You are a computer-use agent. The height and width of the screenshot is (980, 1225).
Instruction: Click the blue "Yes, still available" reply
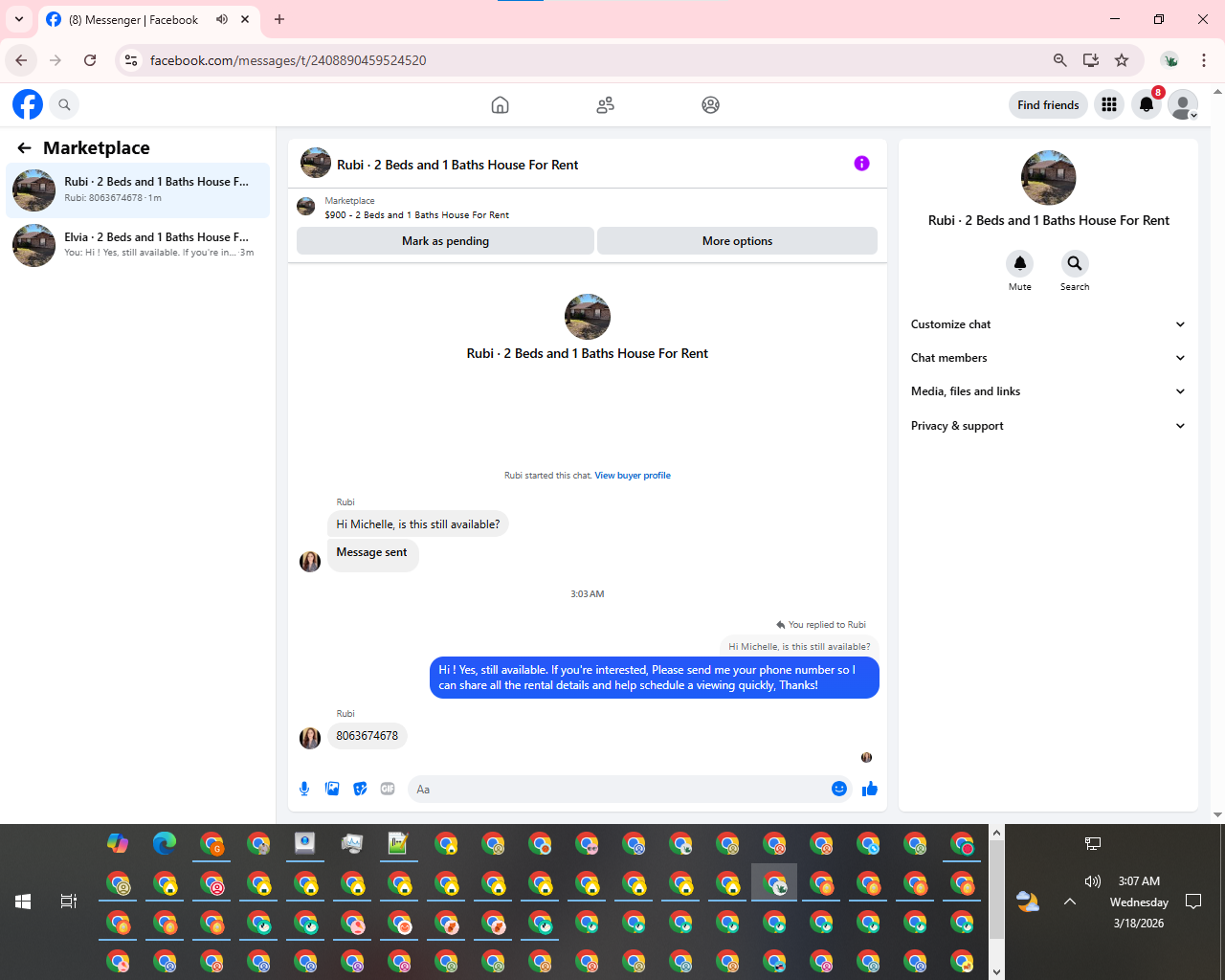655,678
